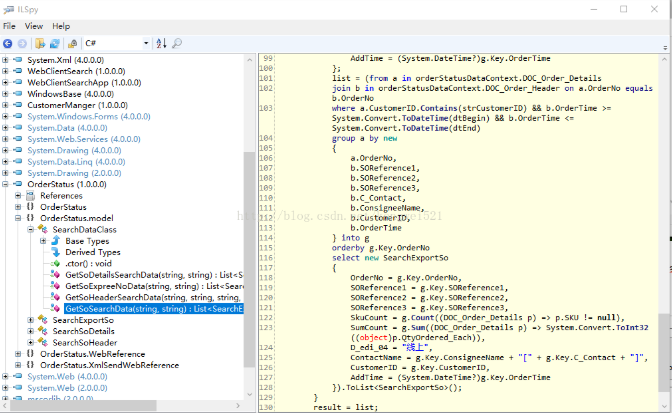The height and width of the screenshot is (413, 672).
Task: Expand OrderStatus.WebReference namespace
Action: pyautogui.click(x=18, y=354)
